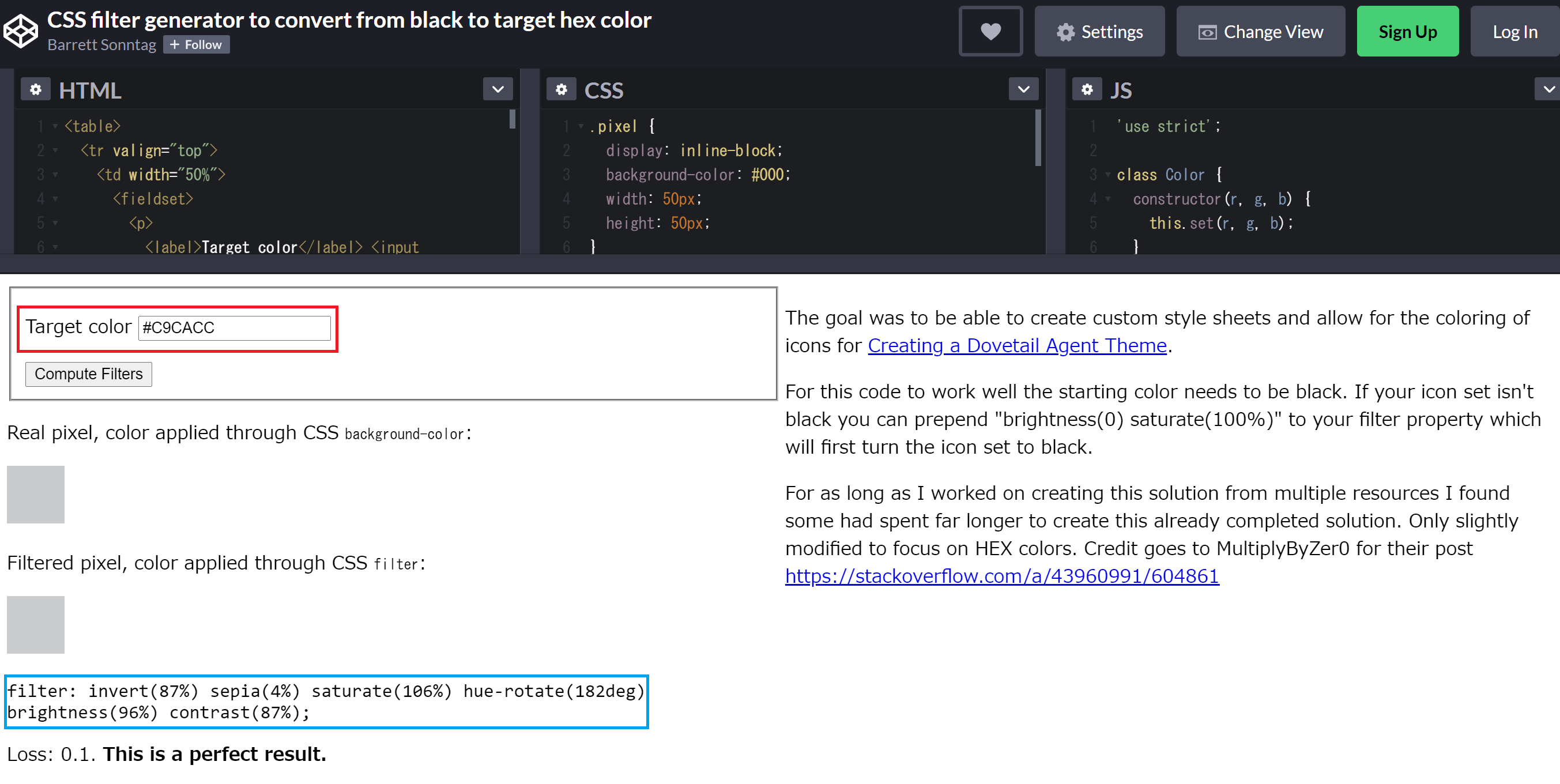Expand the JS panel dropdown chevron
Viewport: 1560px width, 784px height.
point(1548,89)
